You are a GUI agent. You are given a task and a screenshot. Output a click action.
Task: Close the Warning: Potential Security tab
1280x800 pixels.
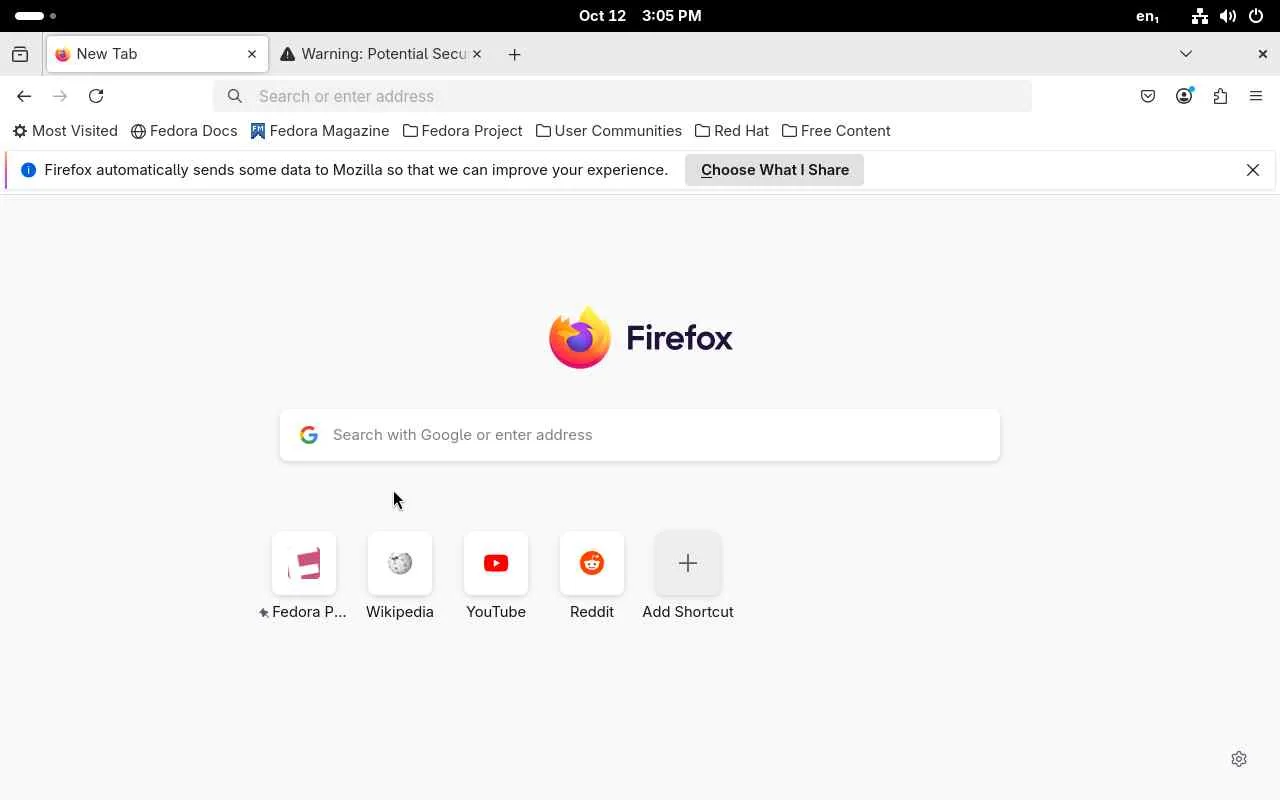coord(477,54)
